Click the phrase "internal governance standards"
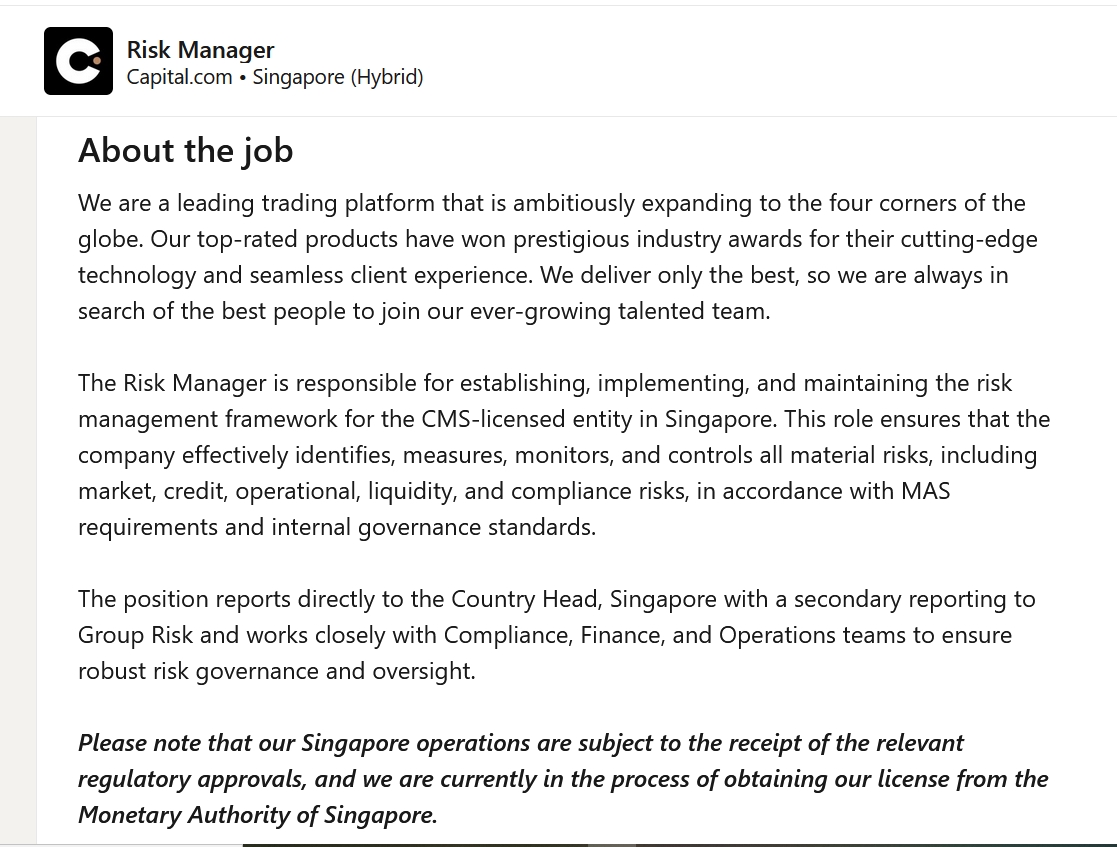 (x=433, y=527)
